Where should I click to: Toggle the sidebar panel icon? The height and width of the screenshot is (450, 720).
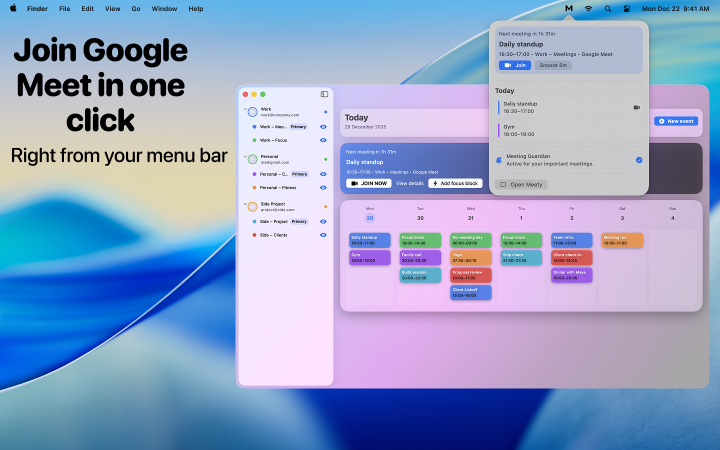[324, 94]
